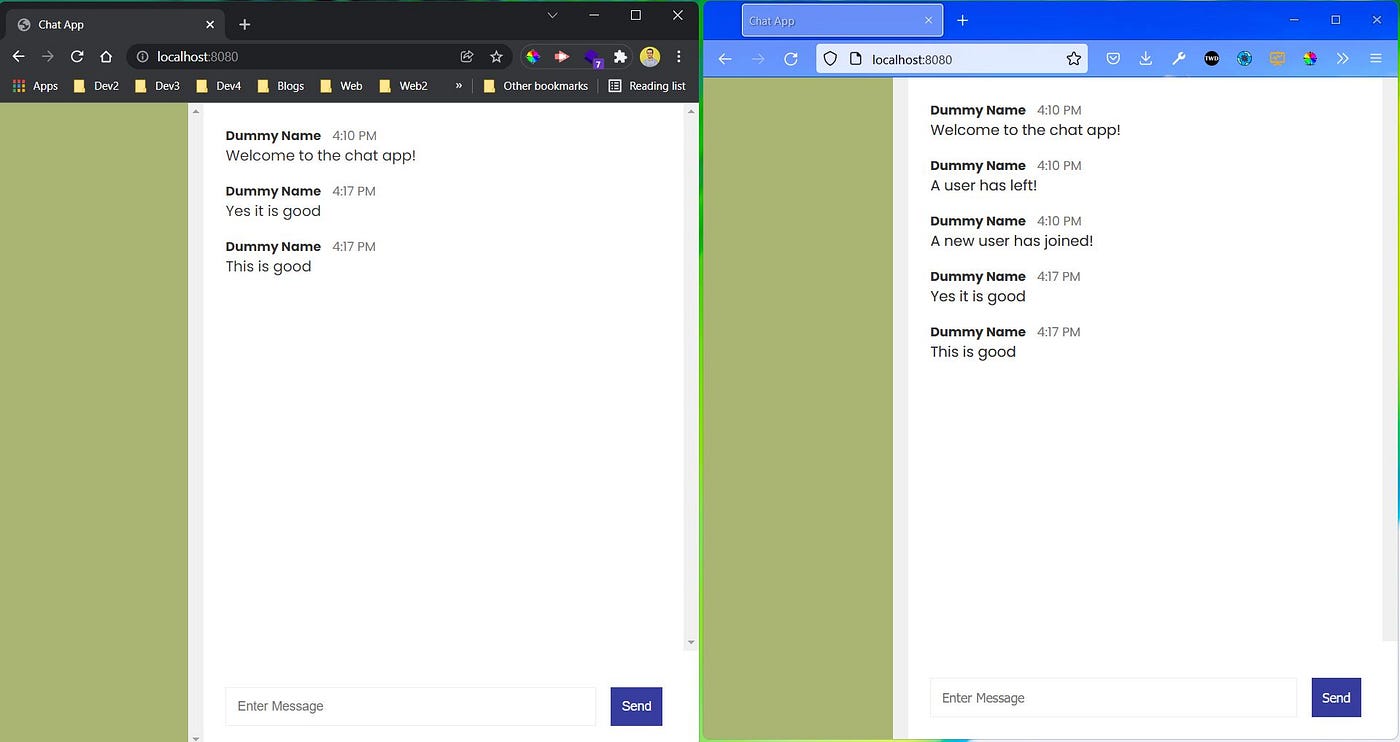Open the Other bookmarks folder
This screenshot has width=1400, height=742.
[x=535, y=86]
